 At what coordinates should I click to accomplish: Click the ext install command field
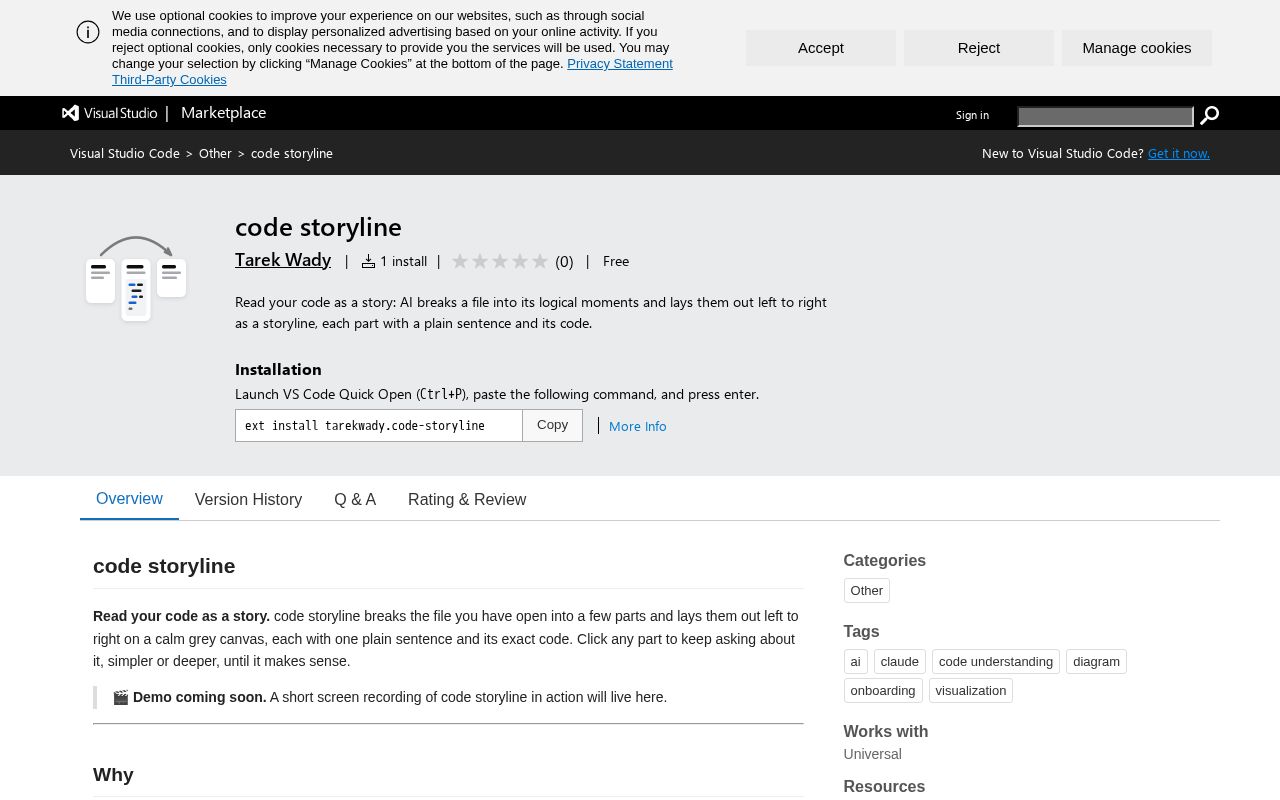pos(379,425)
